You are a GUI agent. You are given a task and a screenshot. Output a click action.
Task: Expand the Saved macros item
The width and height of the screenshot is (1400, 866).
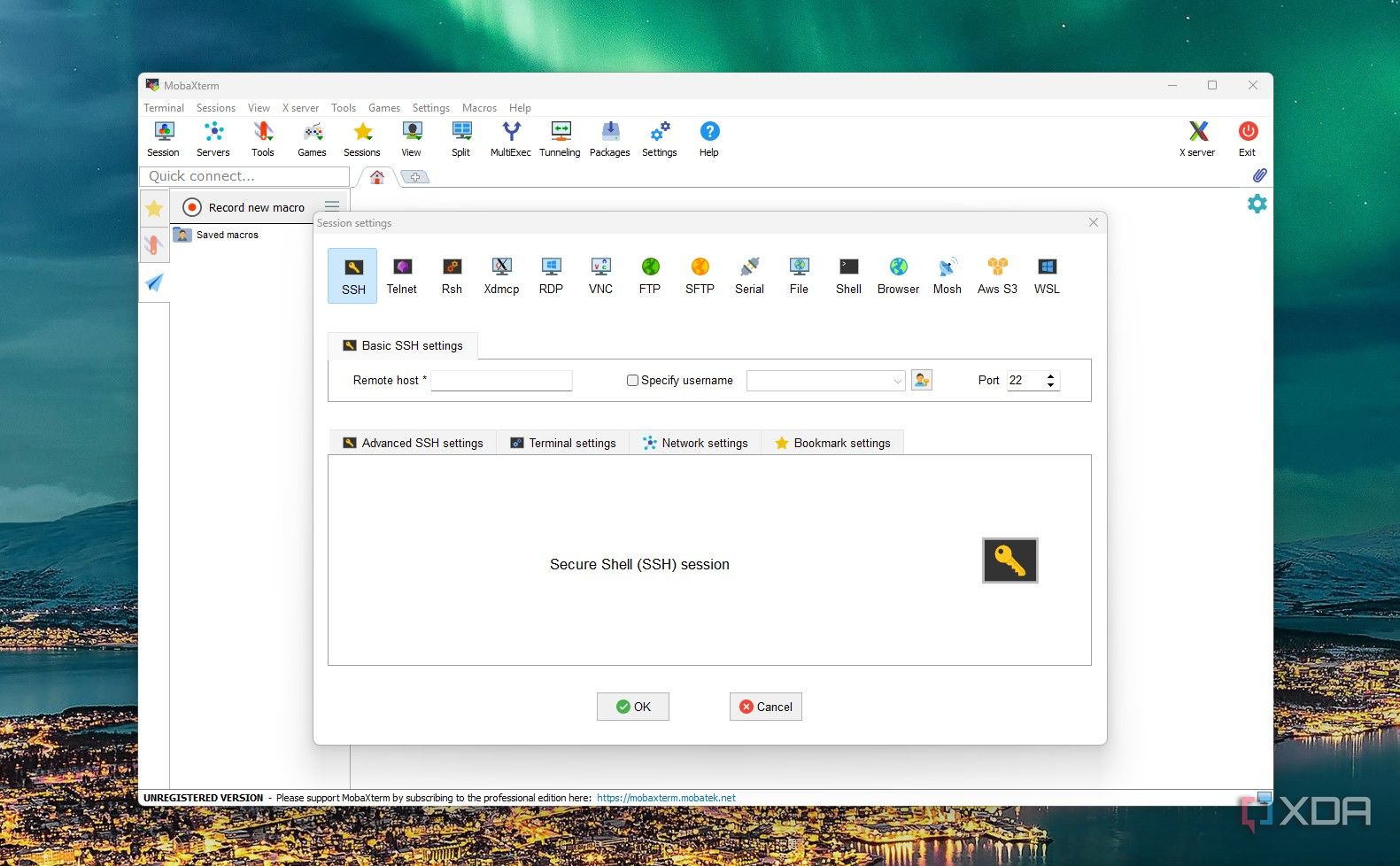(216, 235)
